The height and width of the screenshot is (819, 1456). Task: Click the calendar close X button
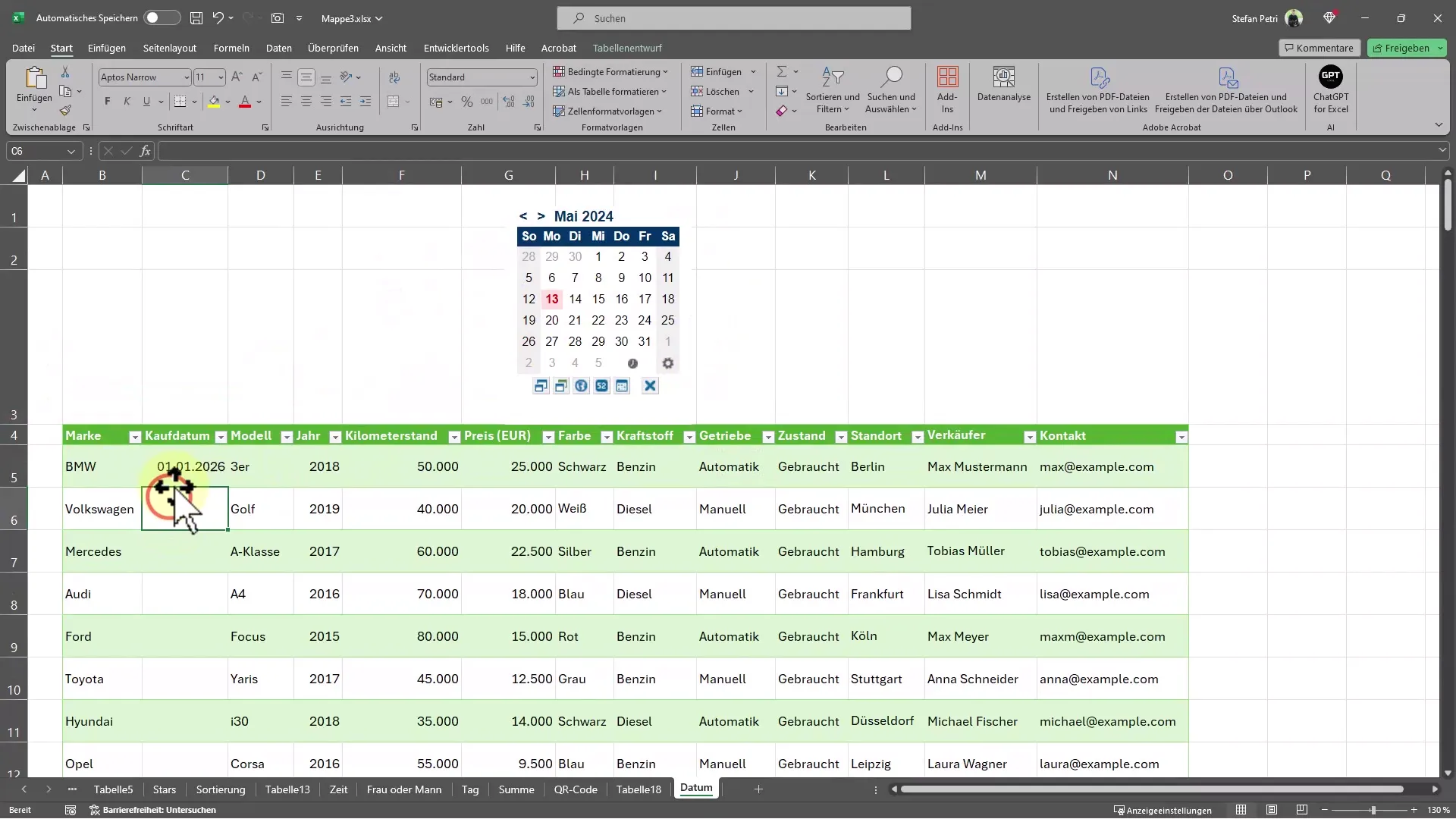click(x=650, y=385)
